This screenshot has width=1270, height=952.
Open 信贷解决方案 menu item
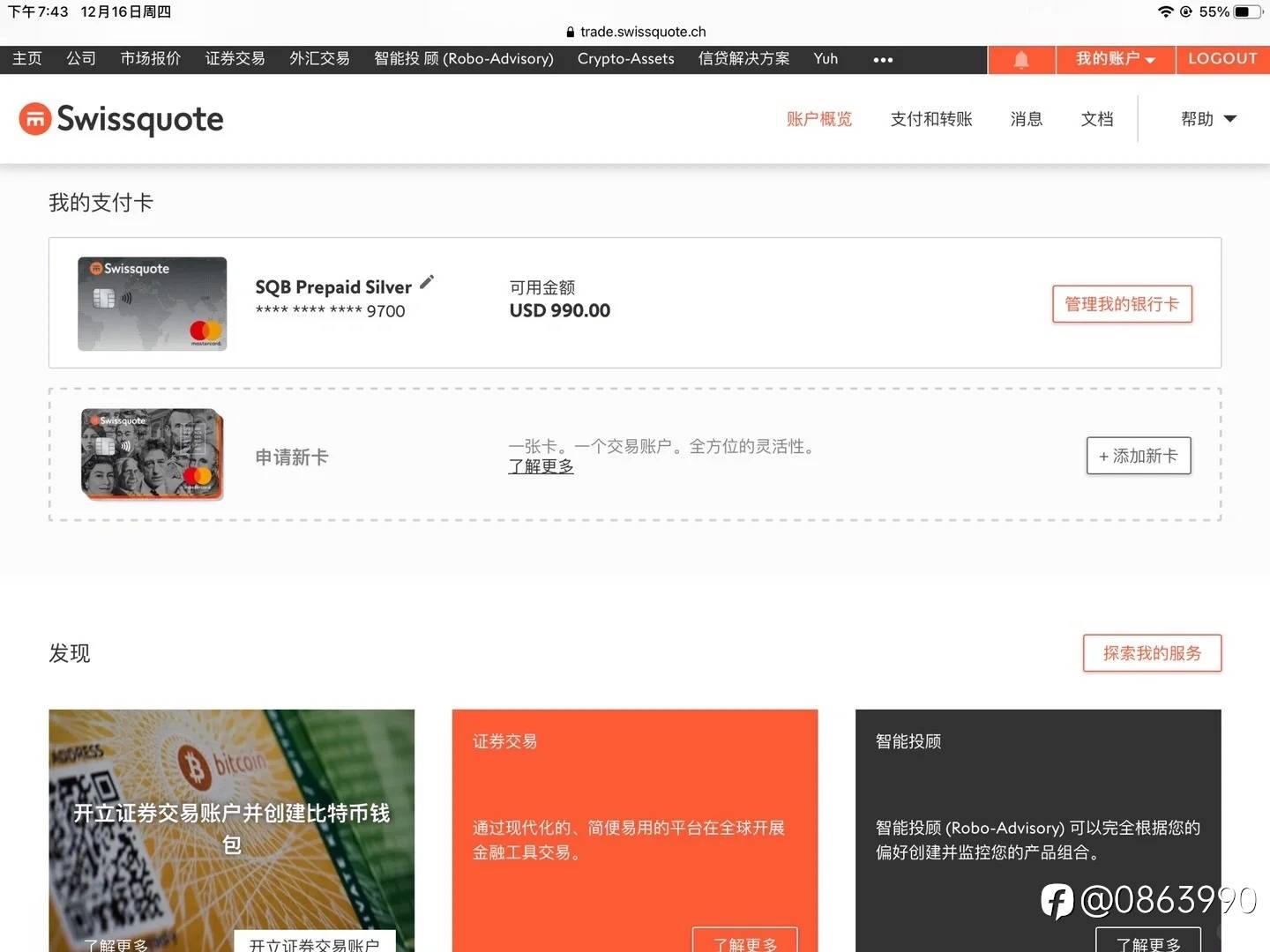point(744,58)
